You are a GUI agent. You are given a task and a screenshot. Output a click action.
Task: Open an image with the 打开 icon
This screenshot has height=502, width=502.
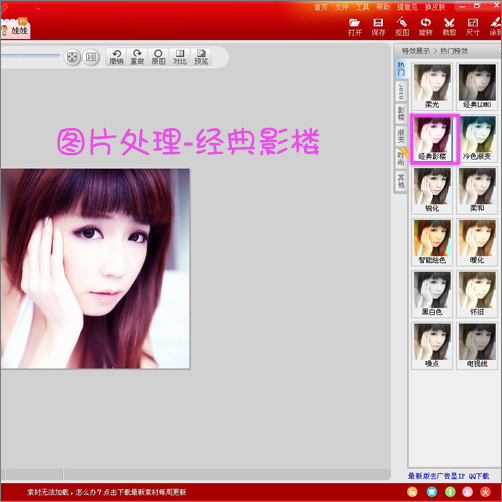coord(355,27)
